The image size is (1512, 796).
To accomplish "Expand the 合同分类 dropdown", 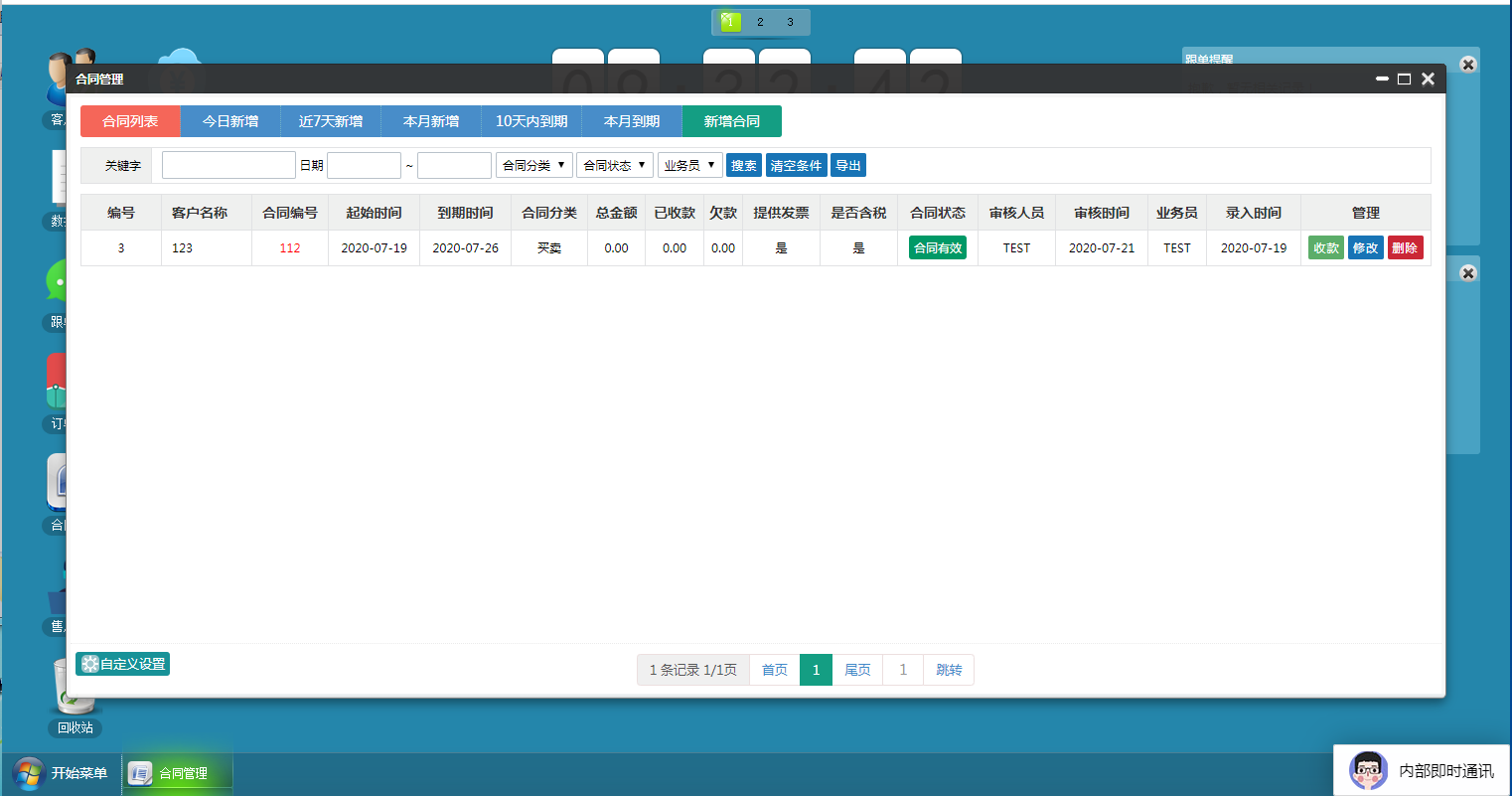I will coord(534,165).
